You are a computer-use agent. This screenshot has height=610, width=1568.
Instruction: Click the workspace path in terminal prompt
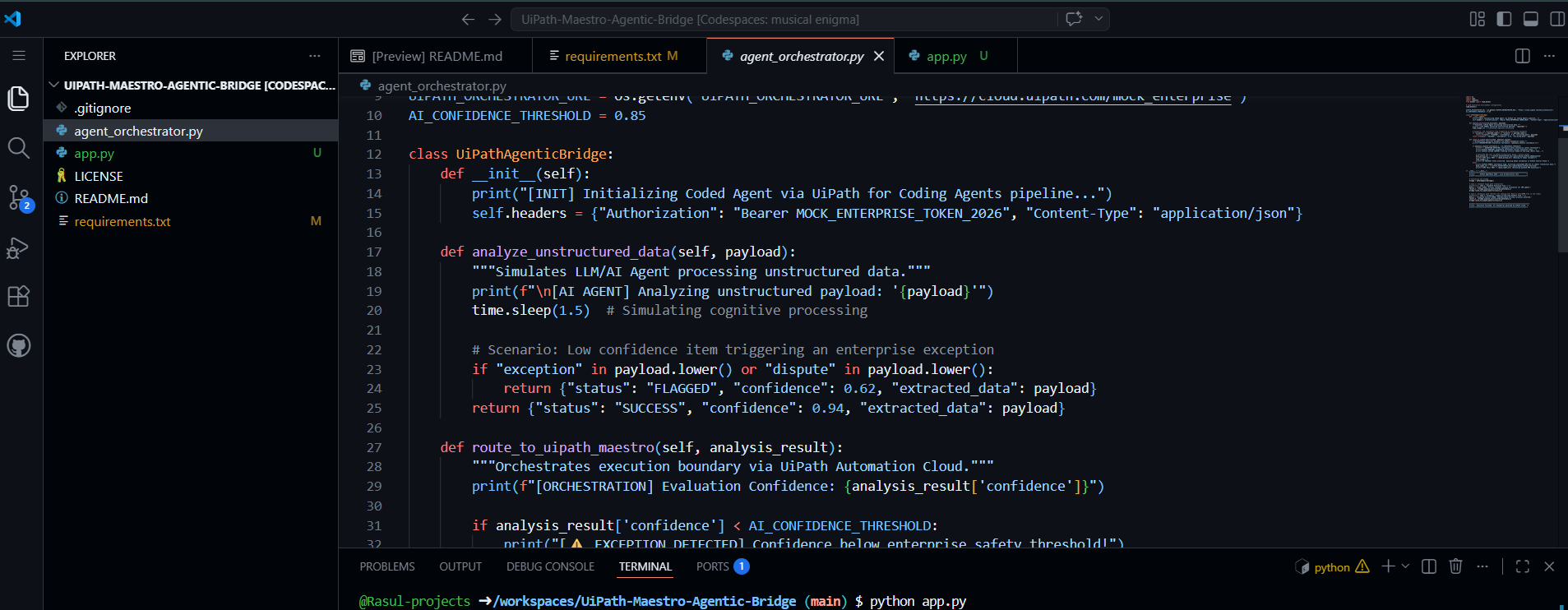pos(644,602)
